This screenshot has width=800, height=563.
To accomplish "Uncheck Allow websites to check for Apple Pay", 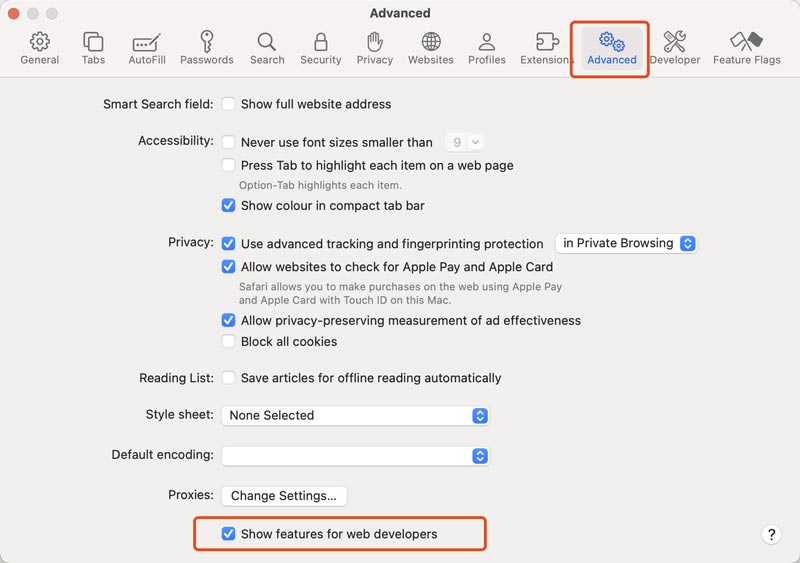I will tap(228, 266).
